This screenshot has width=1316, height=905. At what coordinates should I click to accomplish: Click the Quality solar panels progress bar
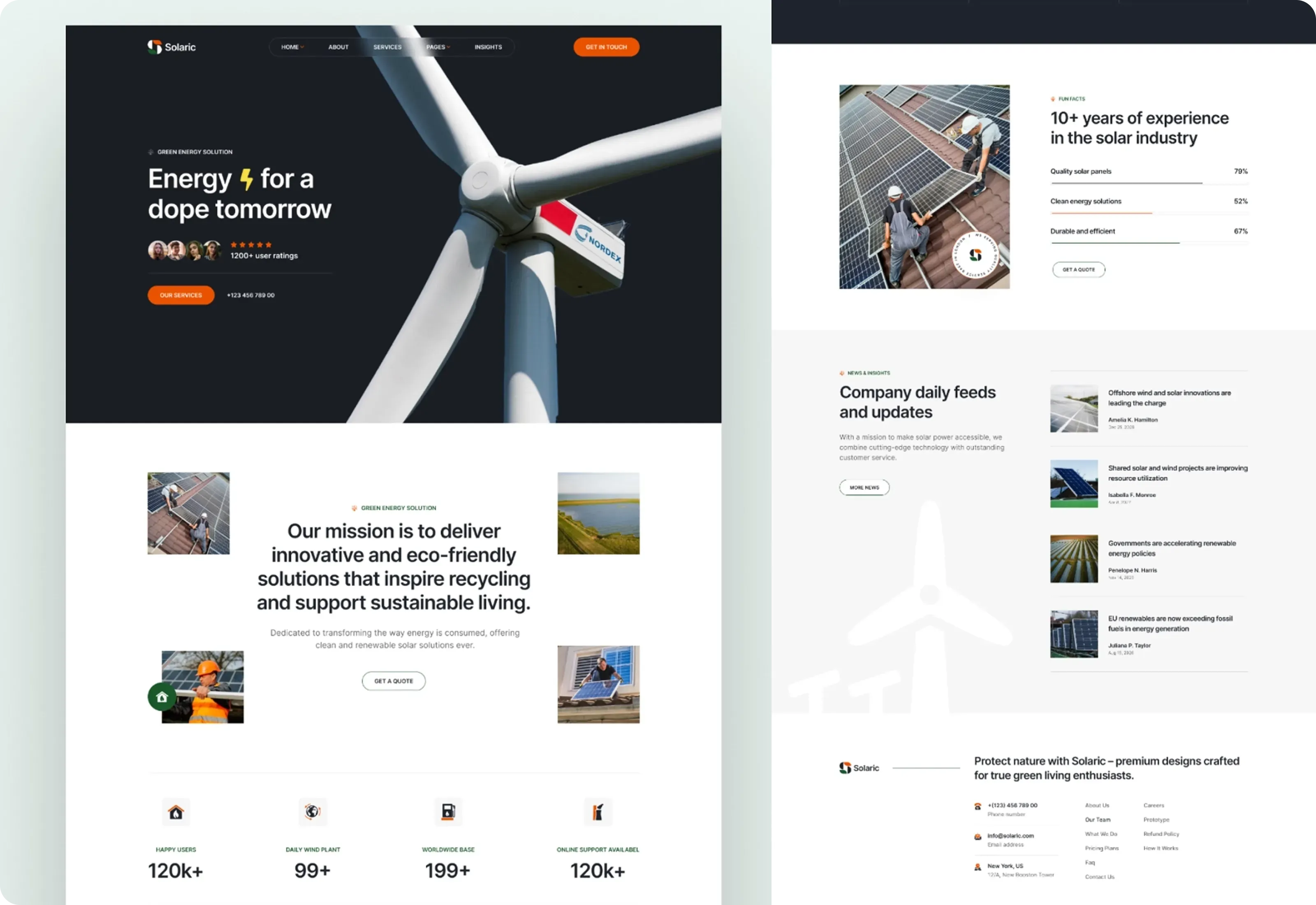pos(1149,183)
